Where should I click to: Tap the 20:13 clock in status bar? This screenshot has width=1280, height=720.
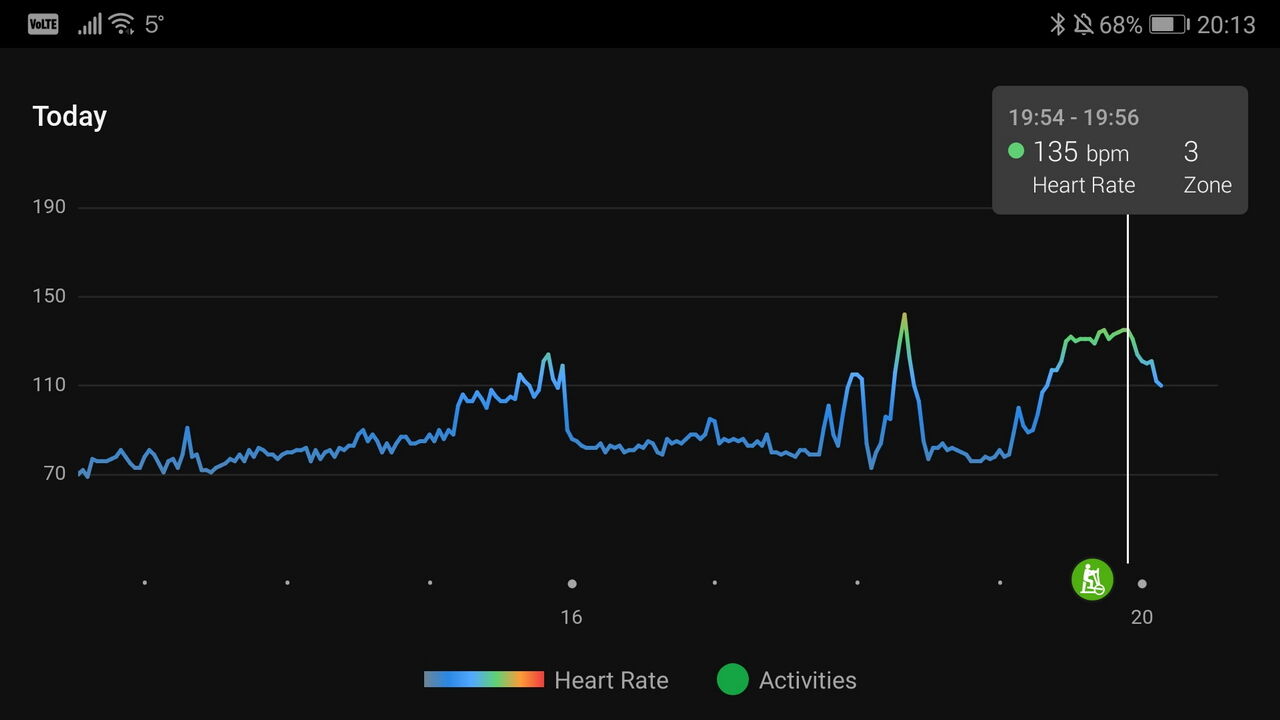pyautogui.click(x=1226, y=25)
